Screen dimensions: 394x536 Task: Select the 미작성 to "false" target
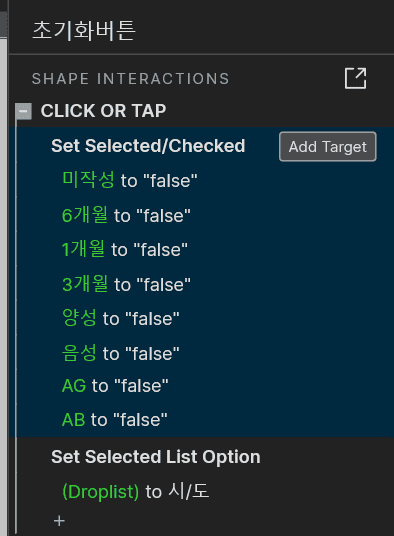tap(130, 180)
